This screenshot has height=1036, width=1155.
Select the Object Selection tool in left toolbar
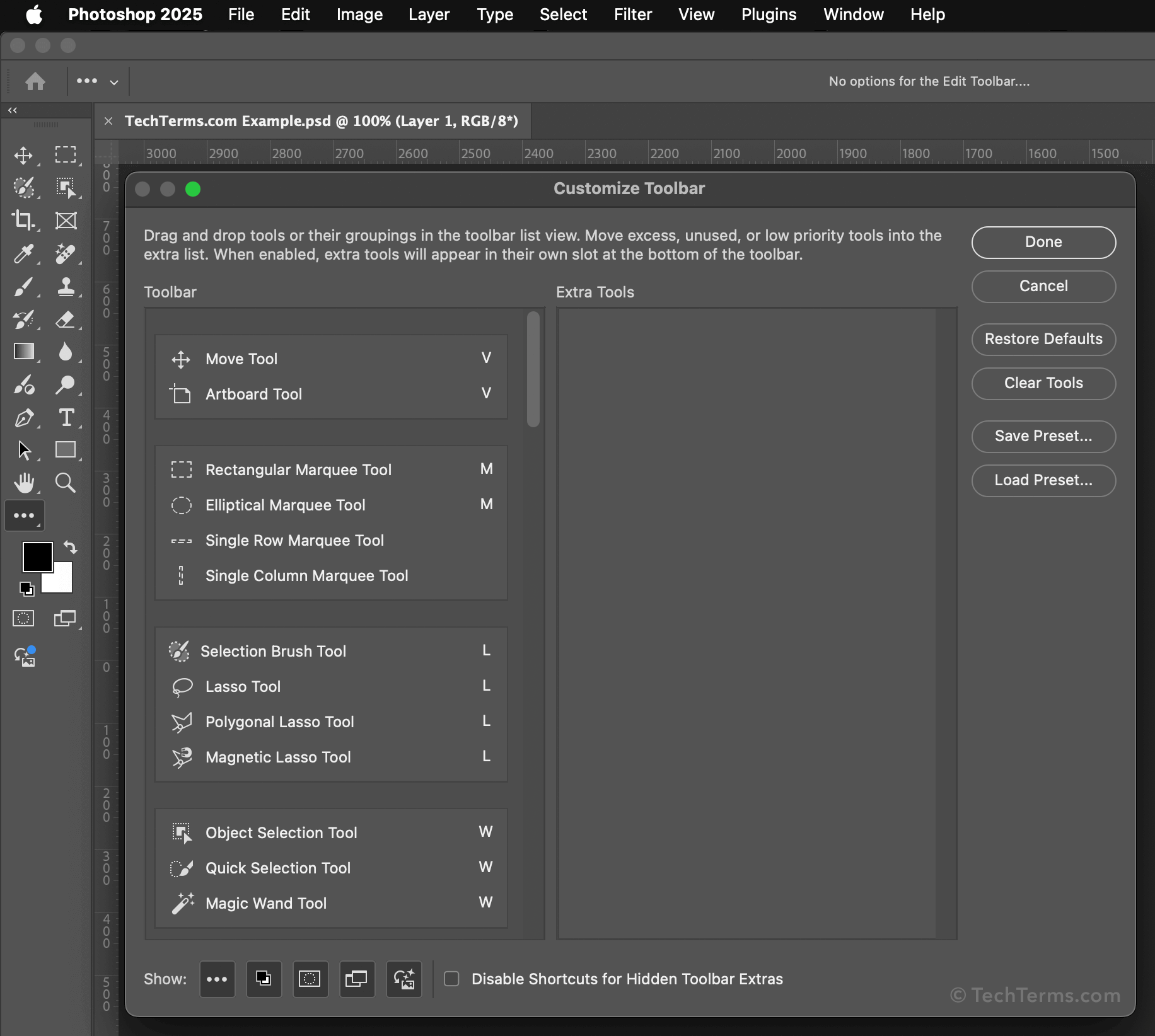tap(66, 187)
